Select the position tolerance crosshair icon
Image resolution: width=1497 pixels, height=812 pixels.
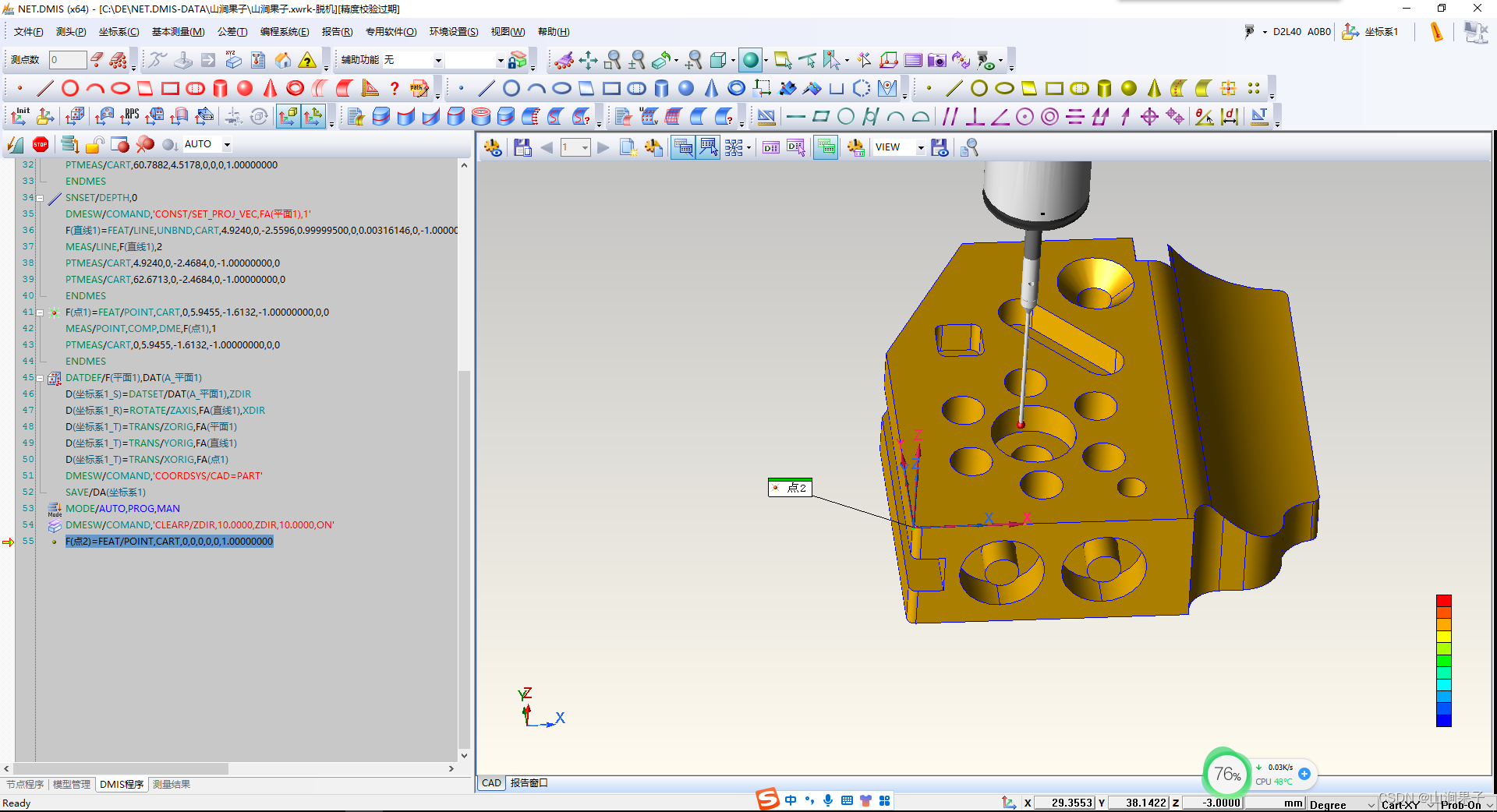click(x=1149, y=116)
